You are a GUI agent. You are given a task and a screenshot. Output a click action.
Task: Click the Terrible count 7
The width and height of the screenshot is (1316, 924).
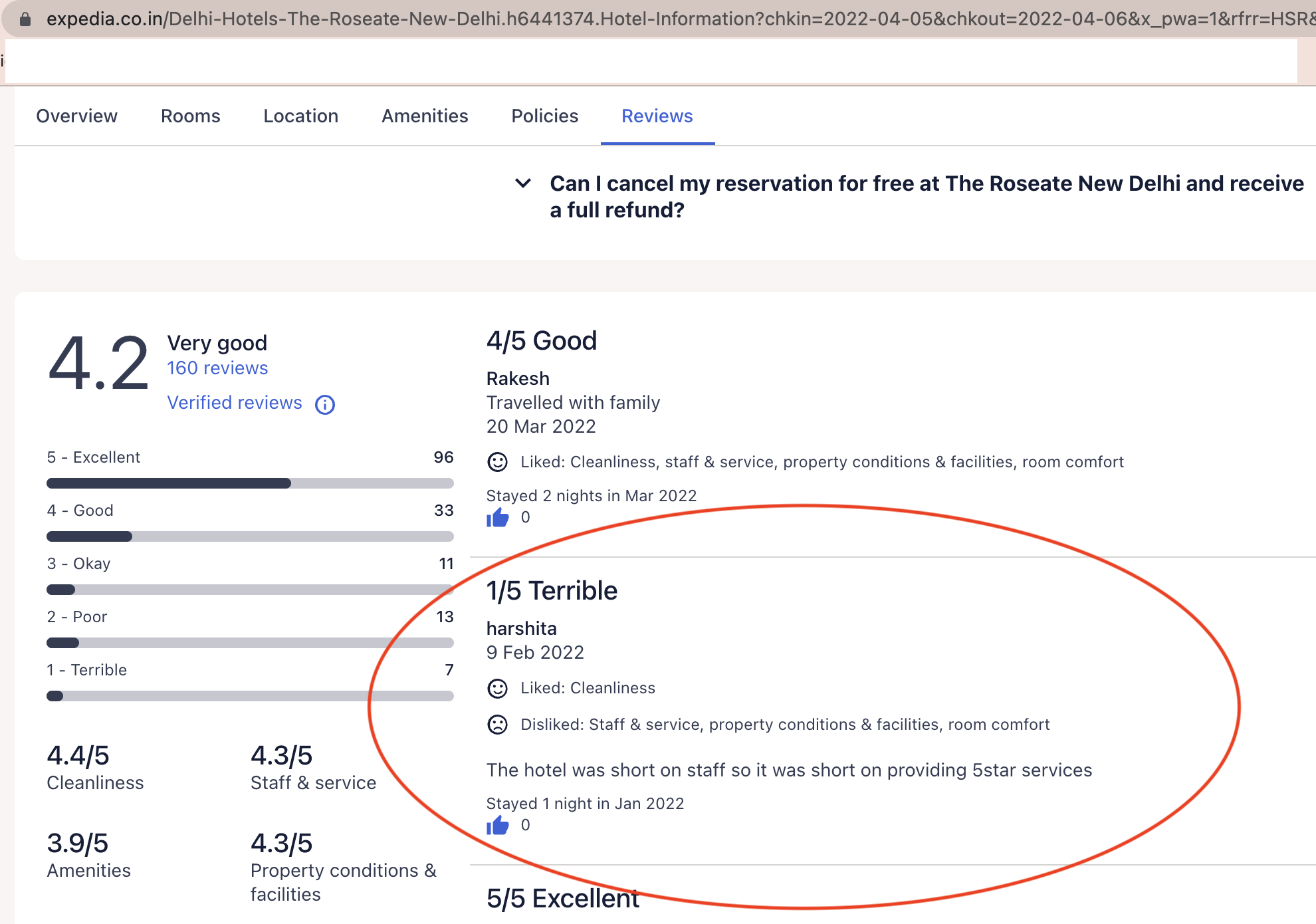point(449,669)
